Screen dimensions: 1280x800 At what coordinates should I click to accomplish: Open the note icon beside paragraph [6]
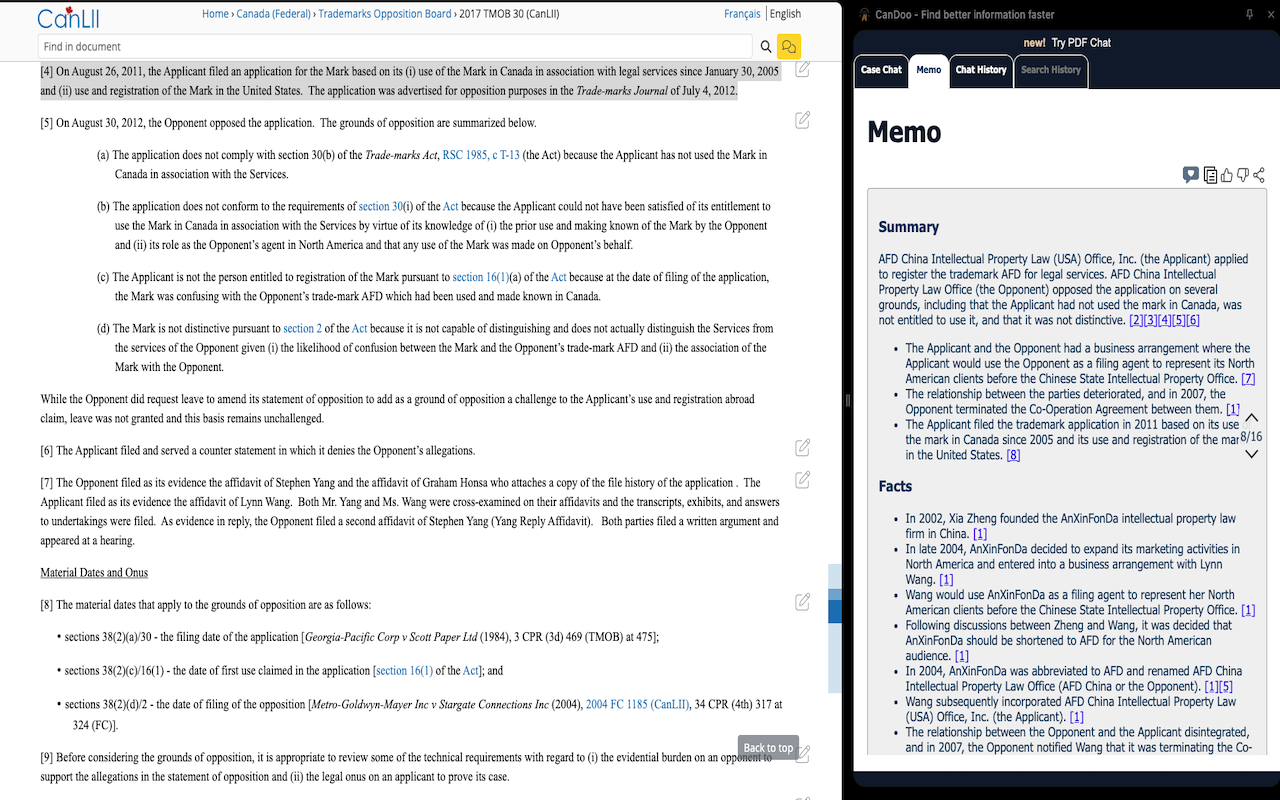pos(802,447)
